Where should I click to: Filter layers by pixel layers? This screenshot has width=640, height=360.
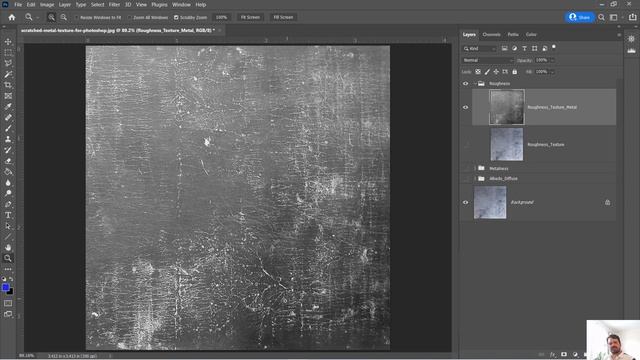pos(504,48)
